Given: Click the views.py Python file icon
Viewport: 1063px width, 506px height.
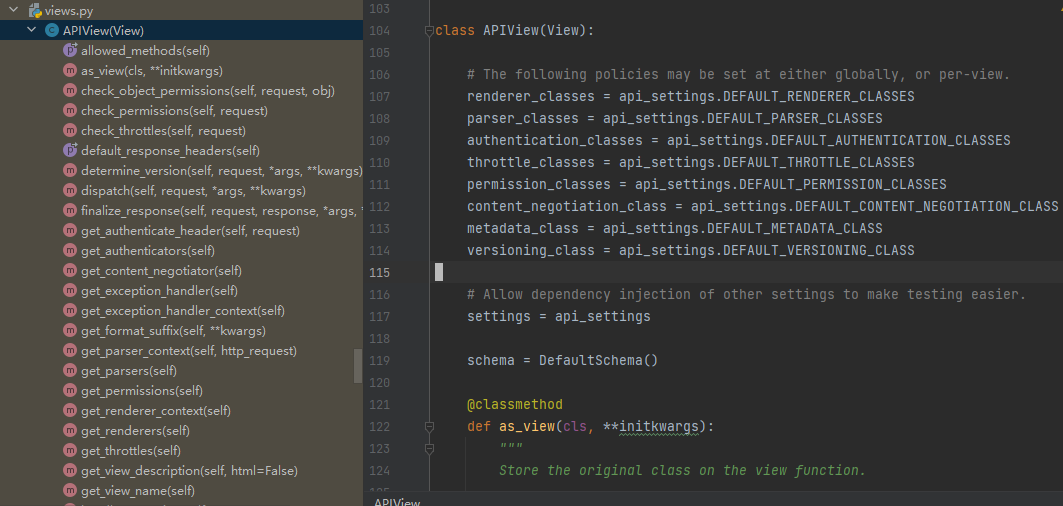Looking at the screenshot, I should (x=35, y=10).
